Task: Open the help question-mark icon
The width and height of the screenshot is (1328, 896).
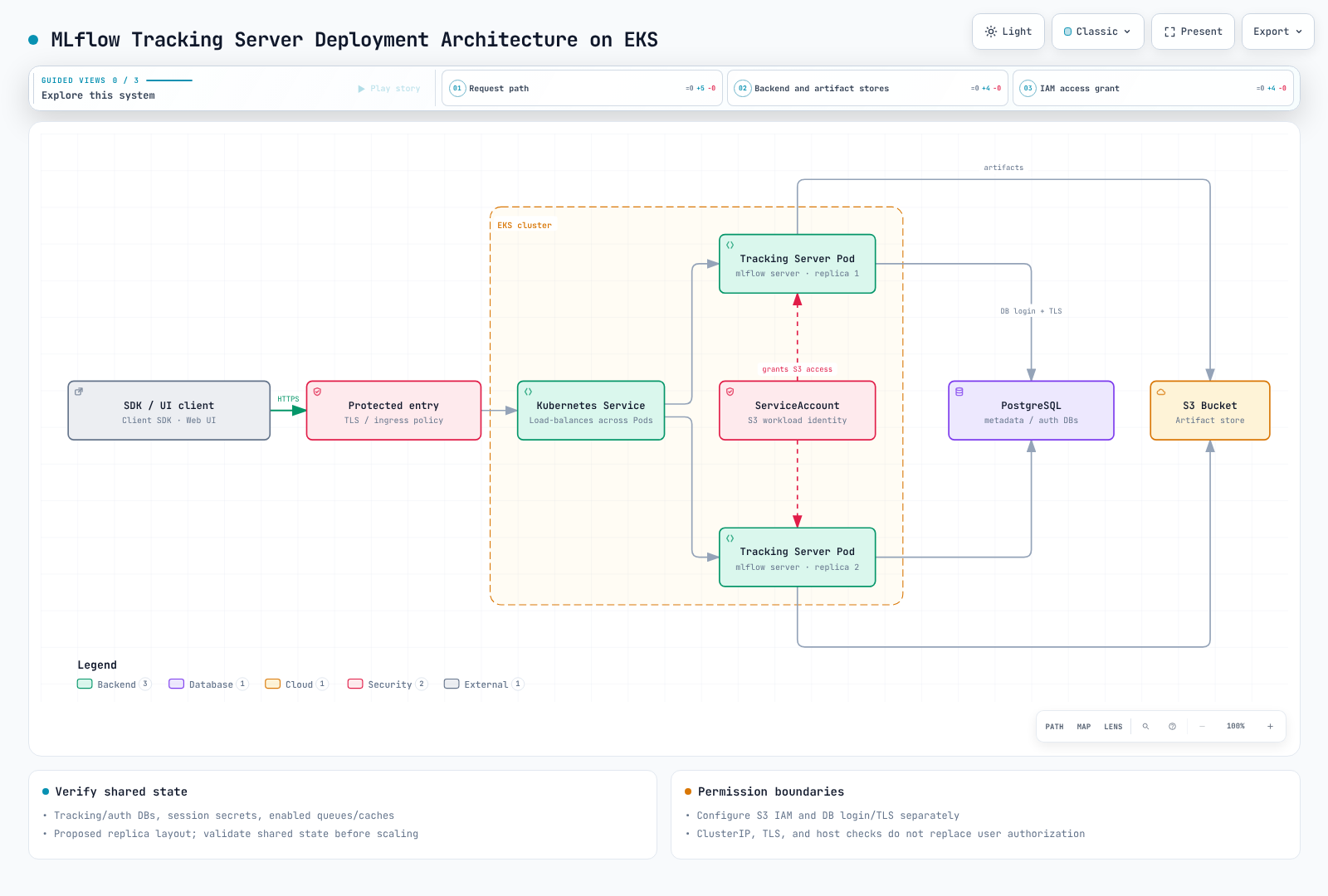Action: point(1172,727)
